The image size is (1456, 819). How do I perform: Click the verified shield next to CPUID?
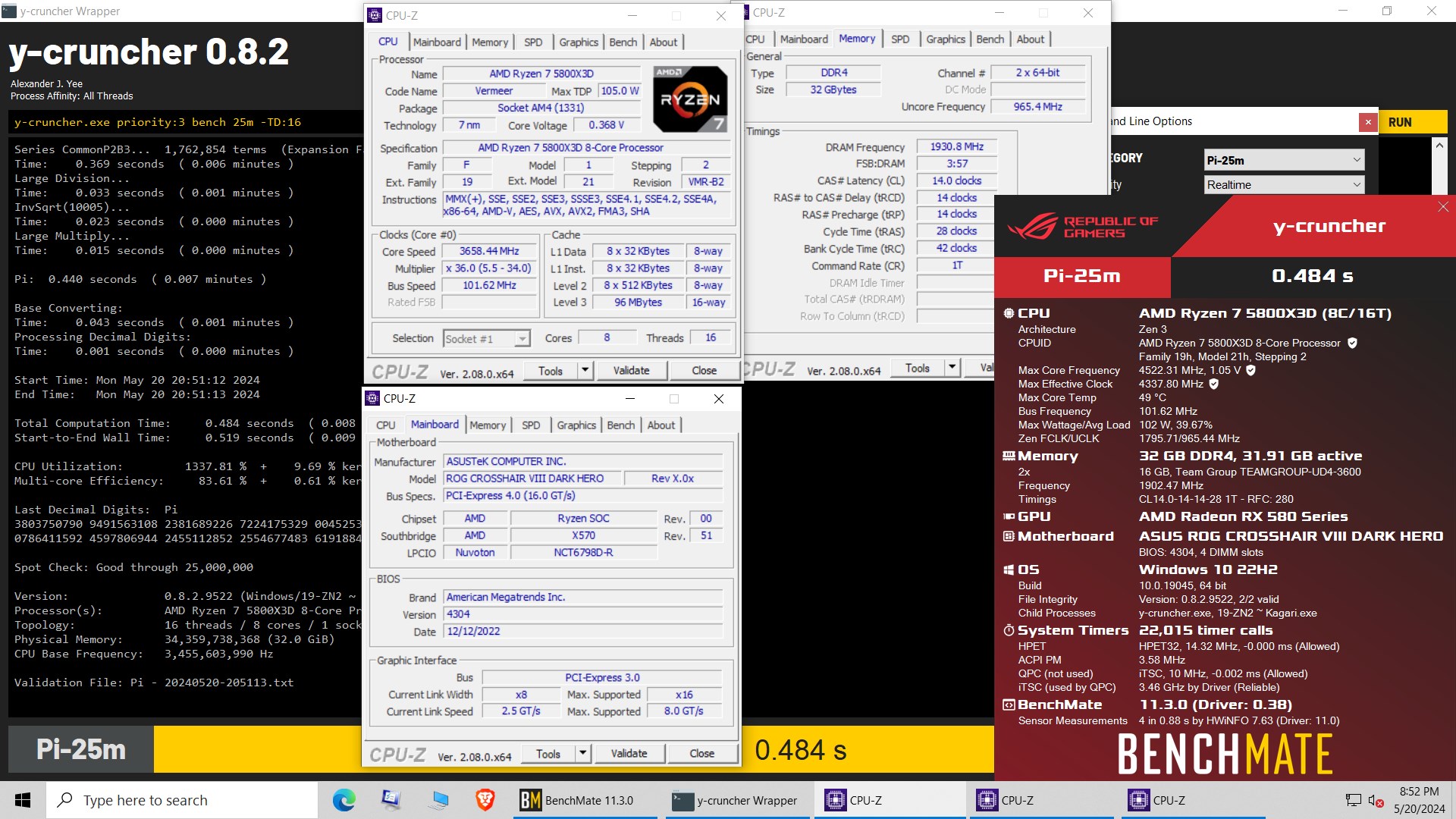pyautogui.click(x=1352, y=343)
